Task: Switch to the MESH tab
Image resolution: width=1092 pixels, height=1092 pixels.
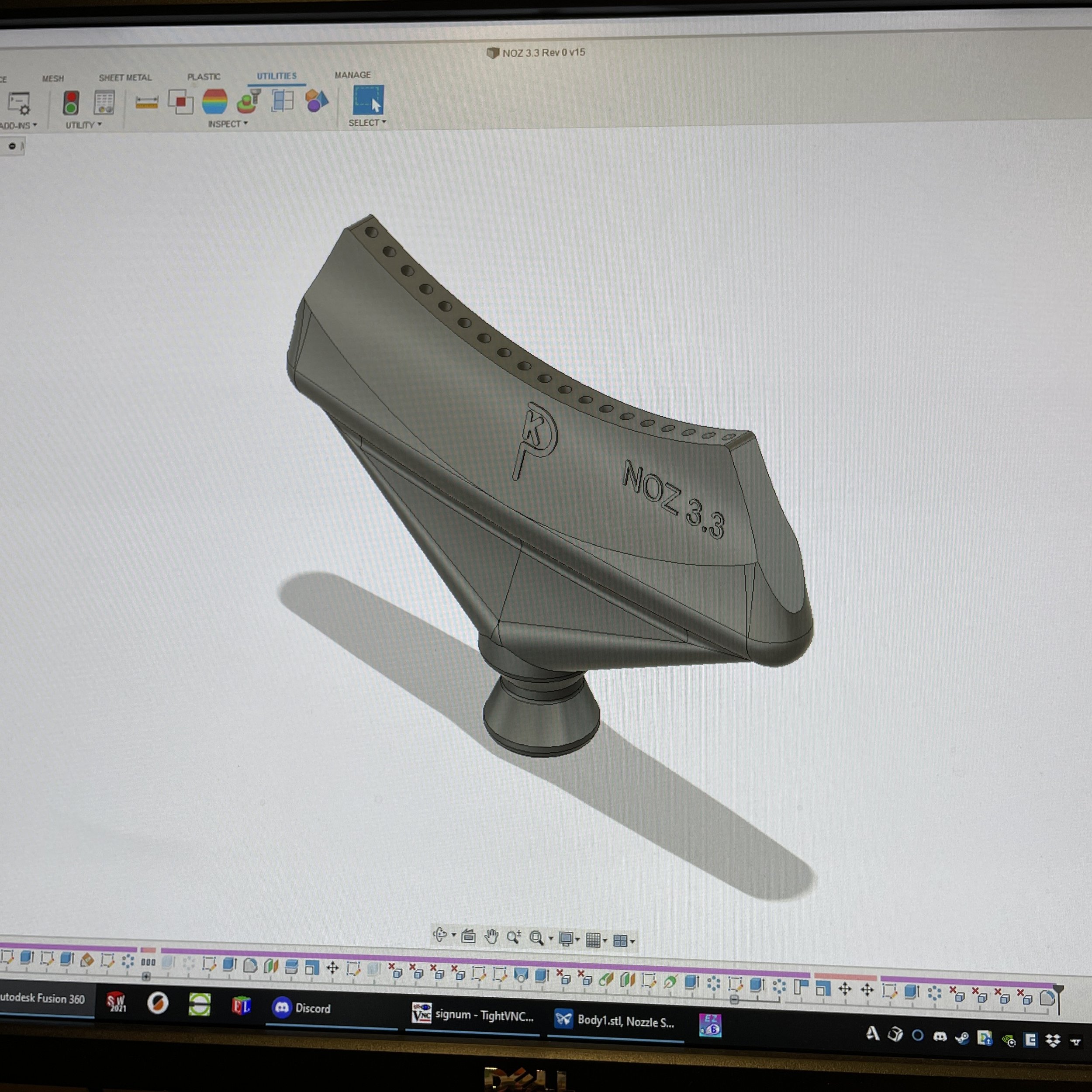Action: coord(53,79)
